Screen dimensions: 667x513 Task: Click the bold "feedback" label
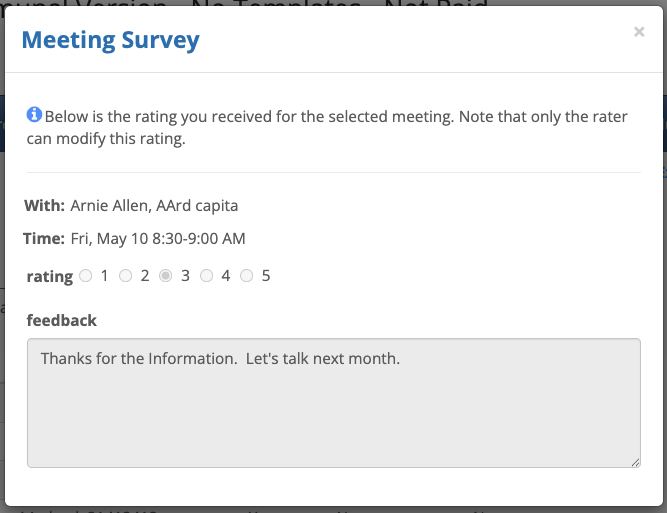62,320
